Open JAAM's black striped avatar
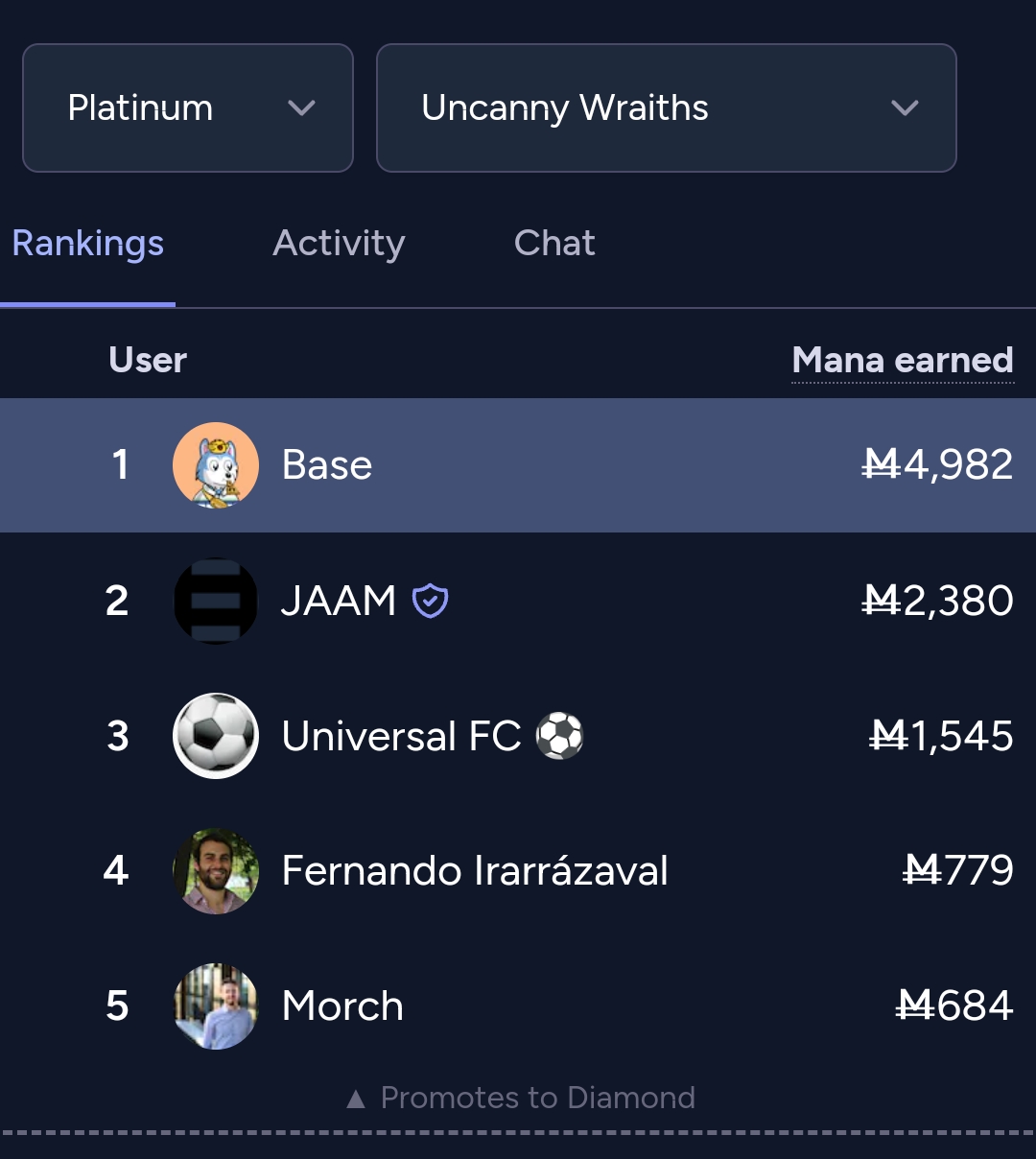This screenshot has width=1036, height=1159. coord(216,601)
